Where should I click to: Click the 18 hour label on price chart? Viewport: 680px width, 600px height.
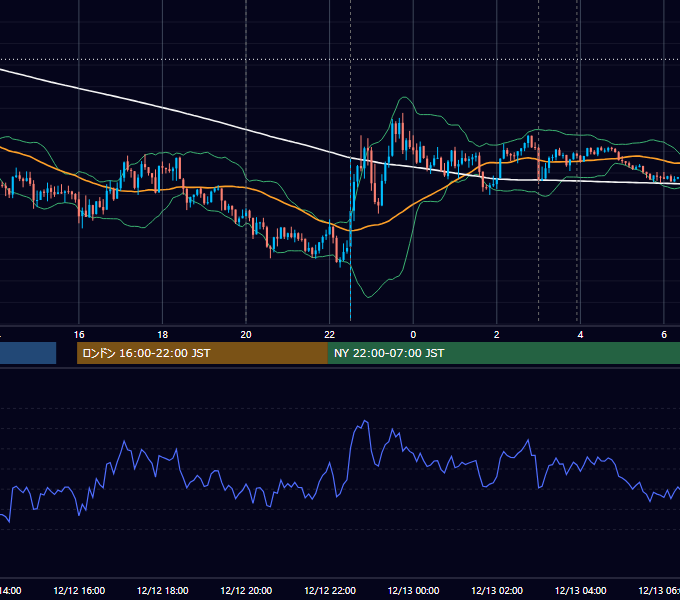pos(162,335)
